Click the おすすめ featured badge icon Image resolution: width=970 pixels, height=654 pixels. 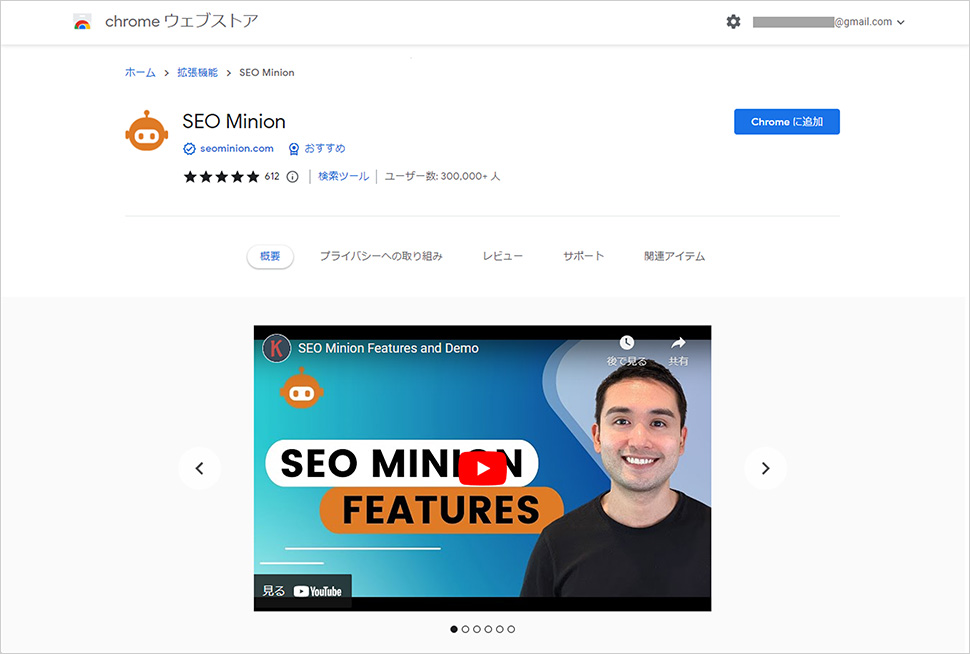pos(294,148)
